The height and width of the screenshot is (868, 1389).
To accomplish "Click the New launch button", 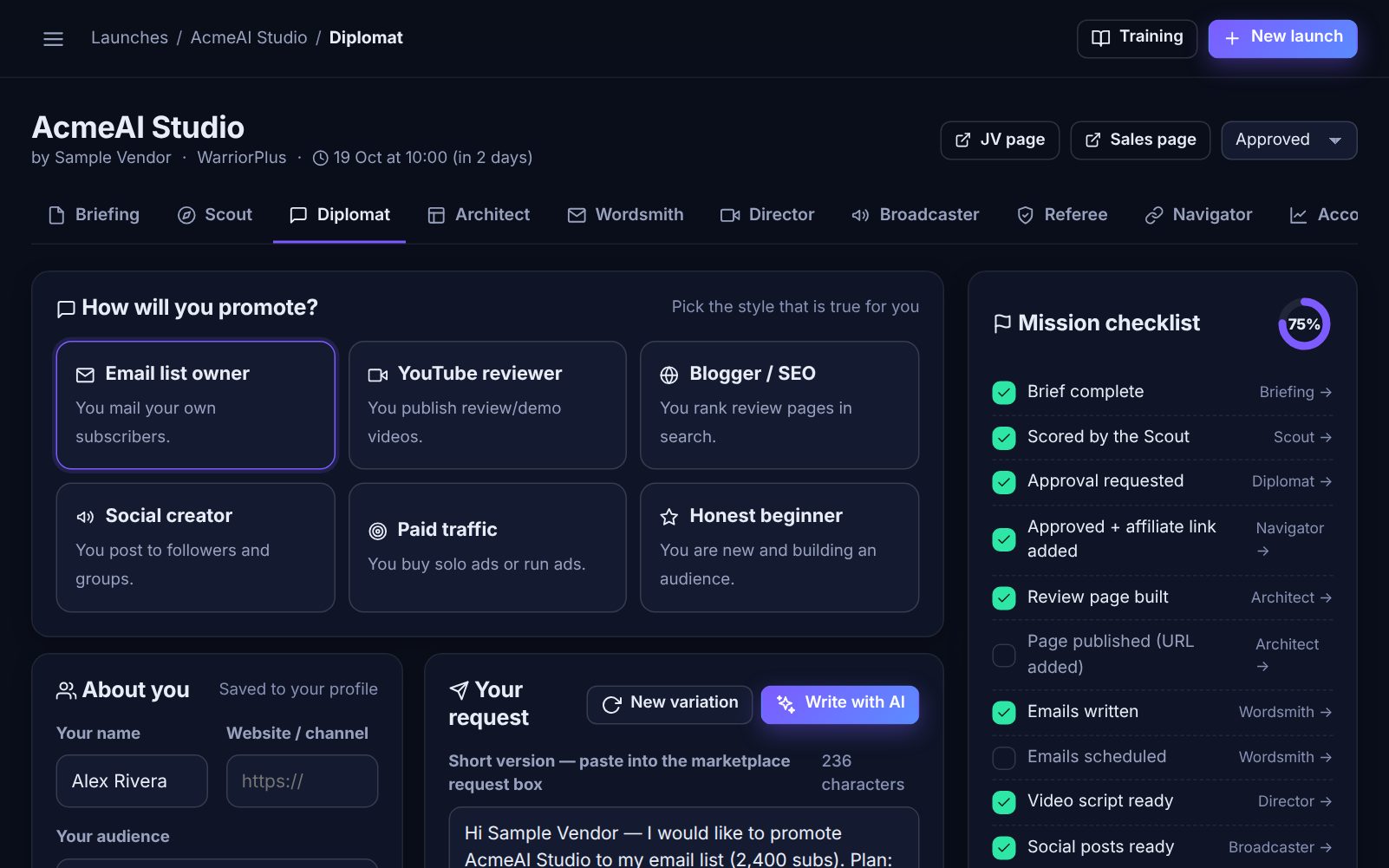I will pos(1282,38).
